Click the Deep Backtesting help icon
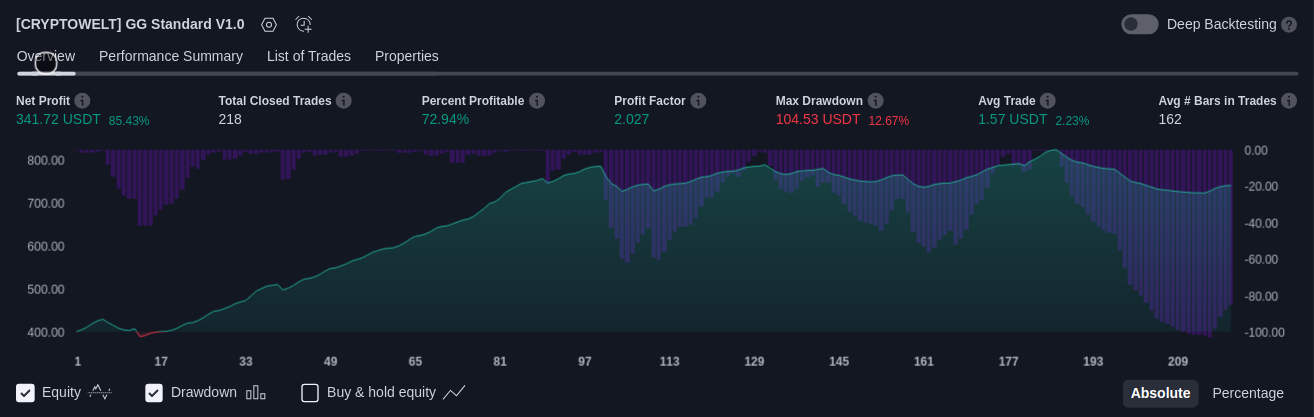This screenshot has height=417, width=1314. 1289,24
